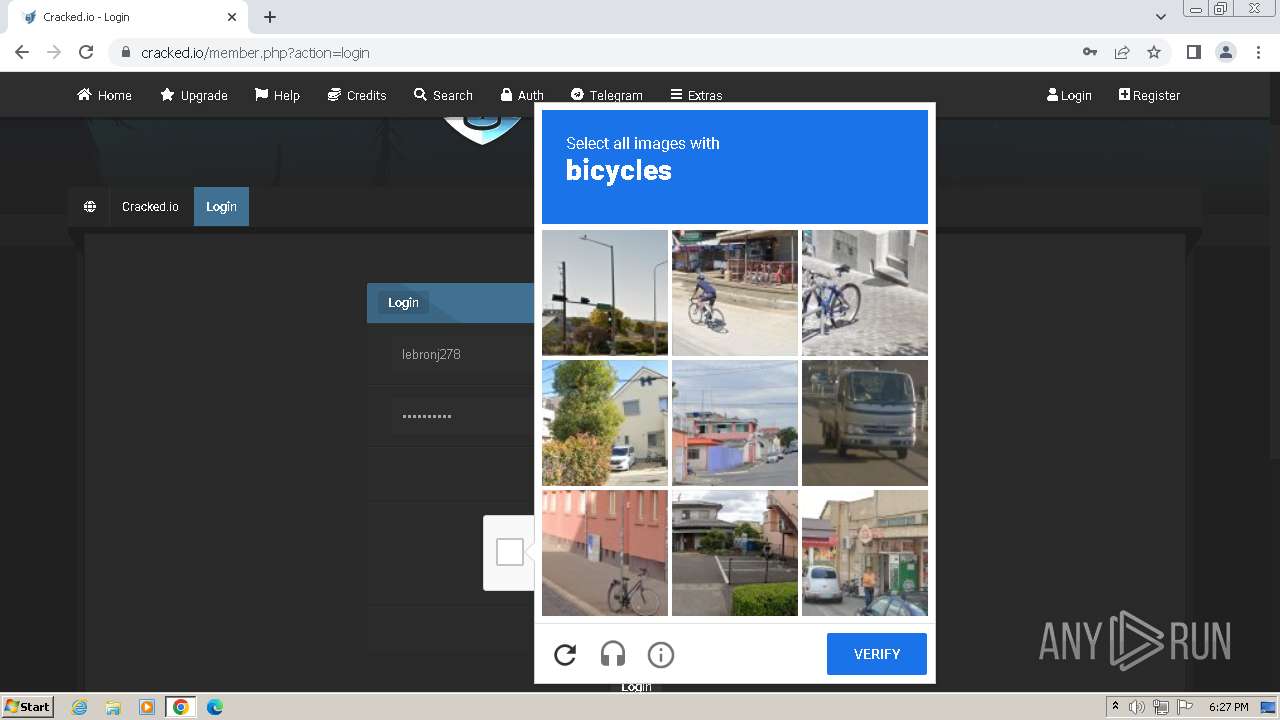
Task: Toggle browser side panel
Action: click(x=1193, y=52)
